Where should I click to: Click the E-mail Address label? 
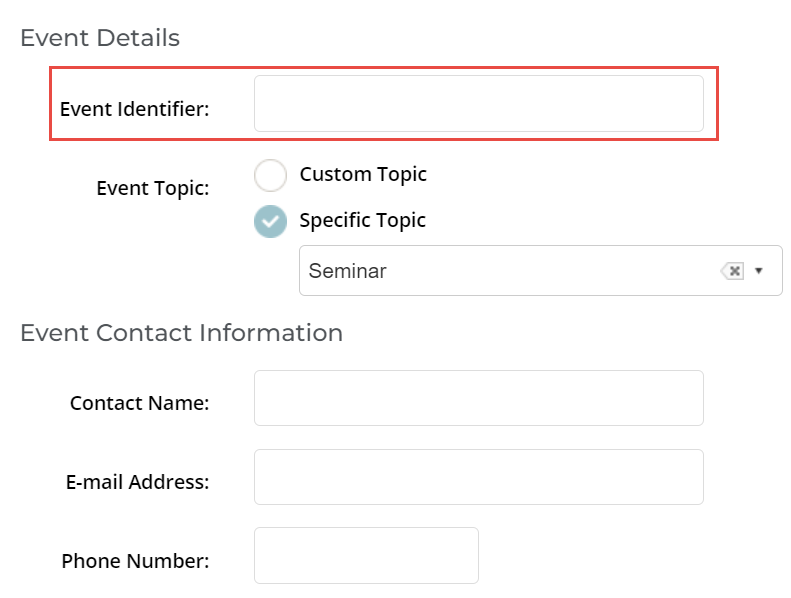pos(138,482)
